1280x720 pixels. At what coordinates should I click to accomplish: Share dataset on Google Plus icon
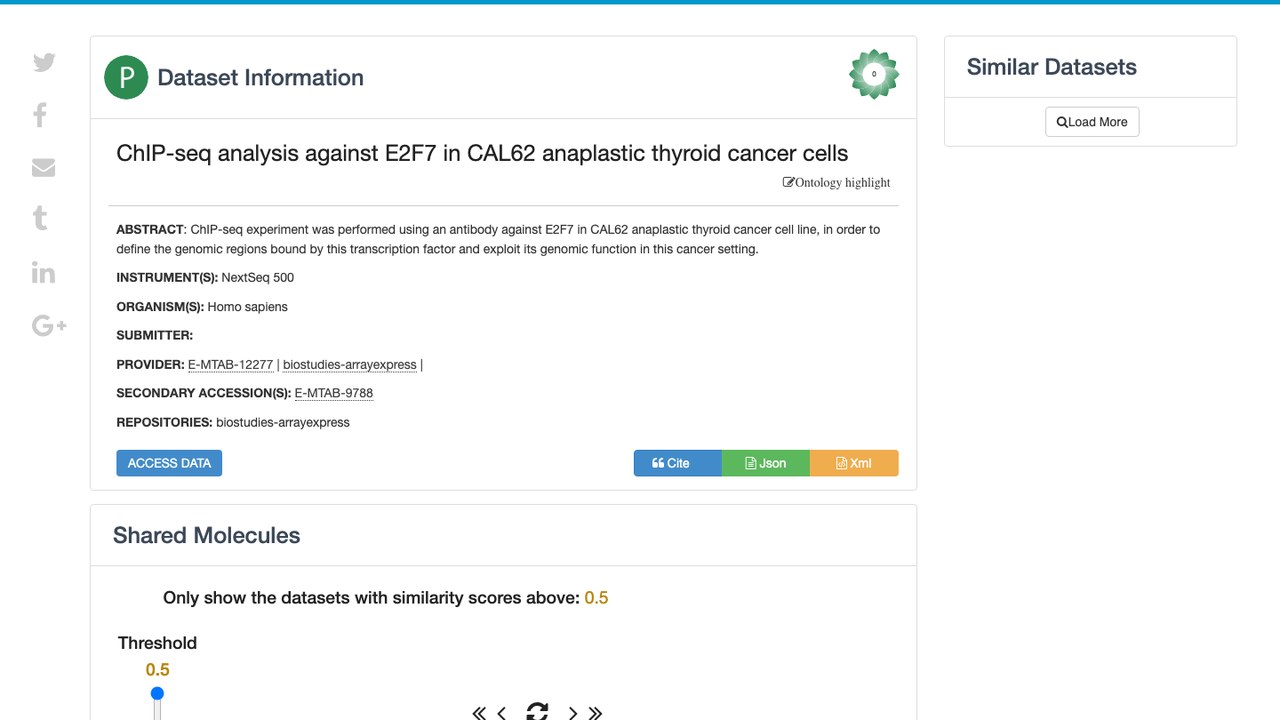[x=49, y=325]
